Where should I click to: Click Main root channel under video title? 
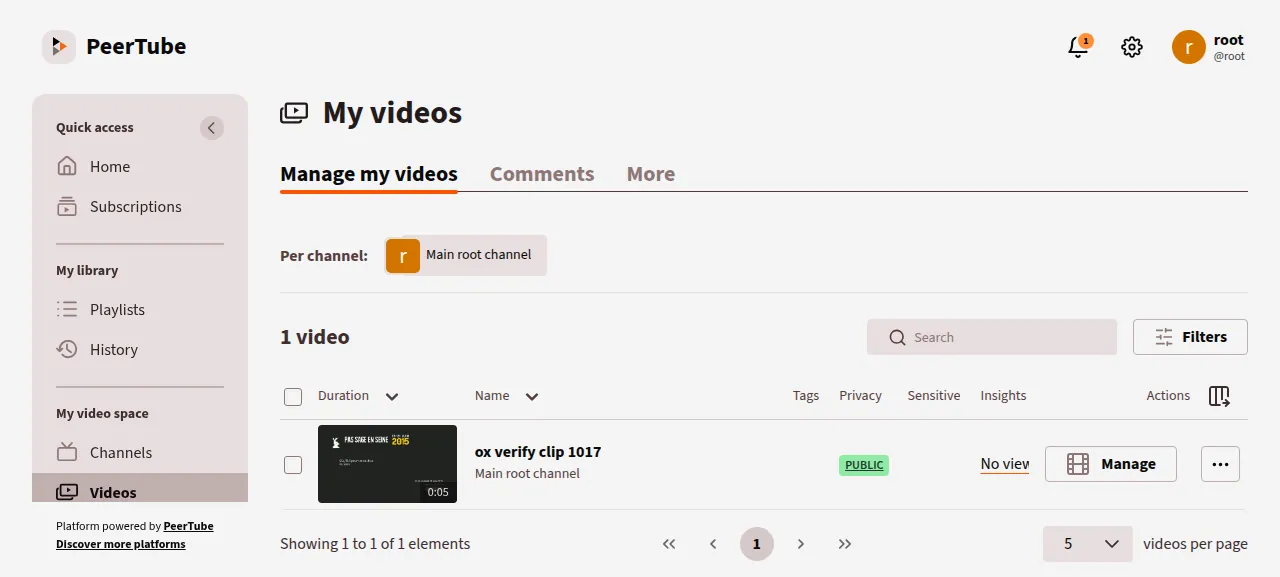point(527,474)
